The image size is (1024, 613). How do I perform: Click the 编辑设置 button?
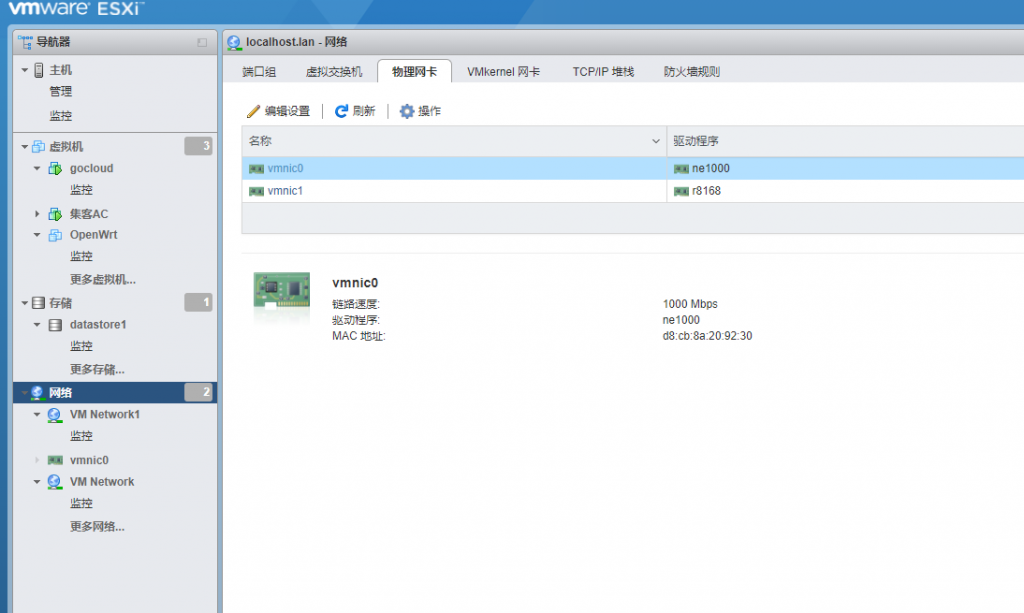[279, 111]
